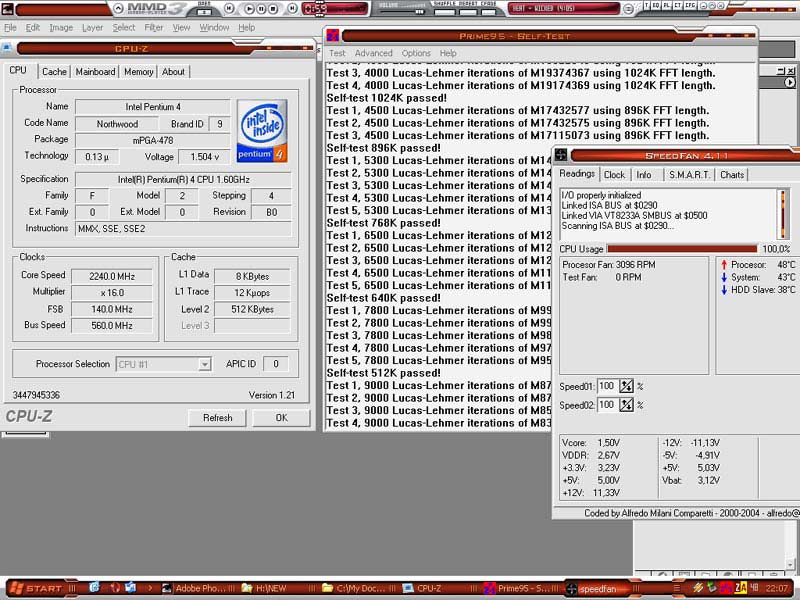The height and width of the screenshot is (600, 800).
Task: Open the Filter menu in Photoshop
Action: (153, 28)
